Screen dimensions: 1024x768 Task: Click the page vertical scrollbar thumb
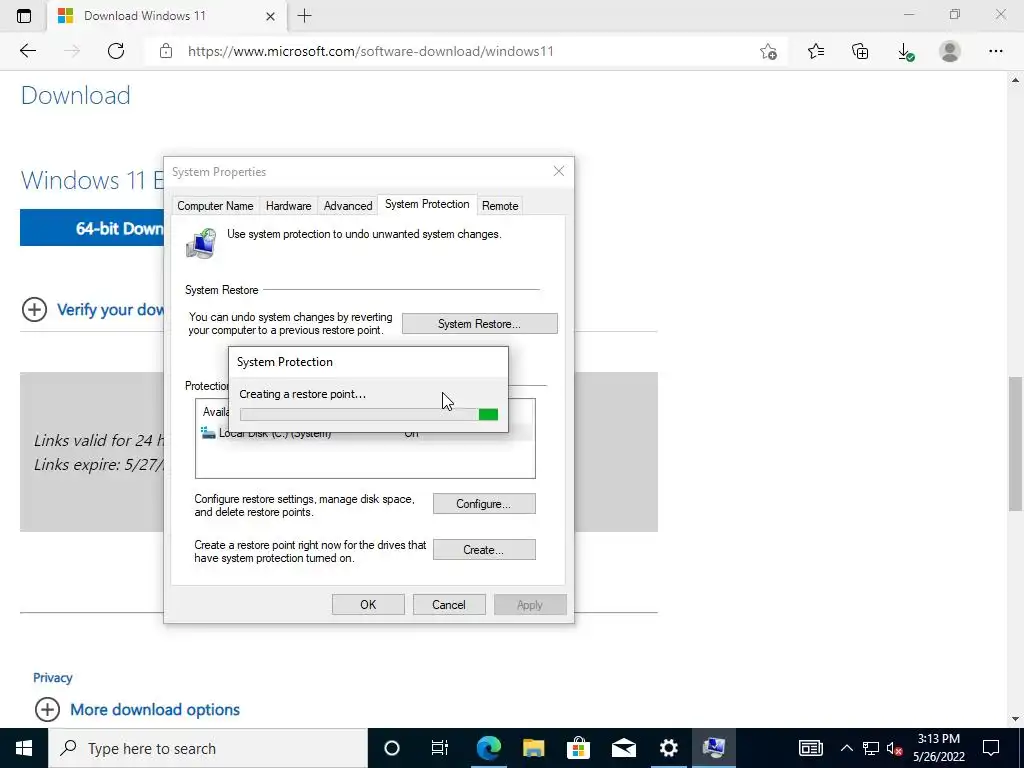click(1016, 443)
